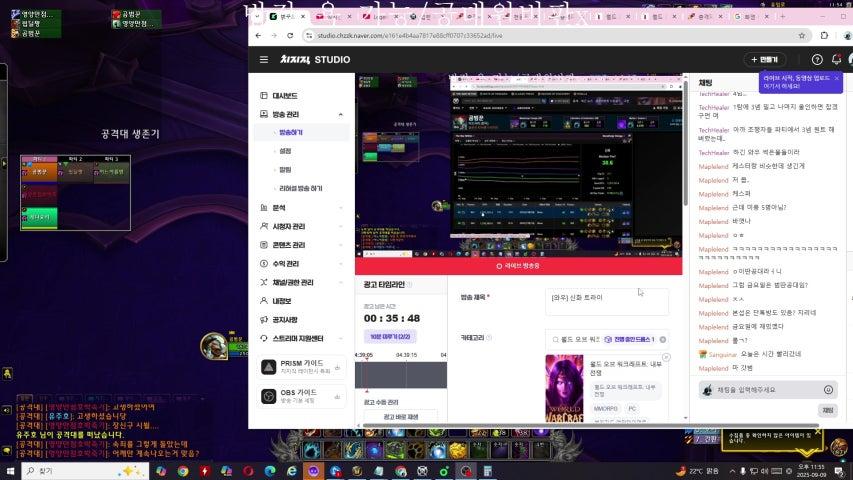The image size is (853, 480).
Task: Open the help question-mark icon
Action: pyautogui.click(x=817, y=59)
